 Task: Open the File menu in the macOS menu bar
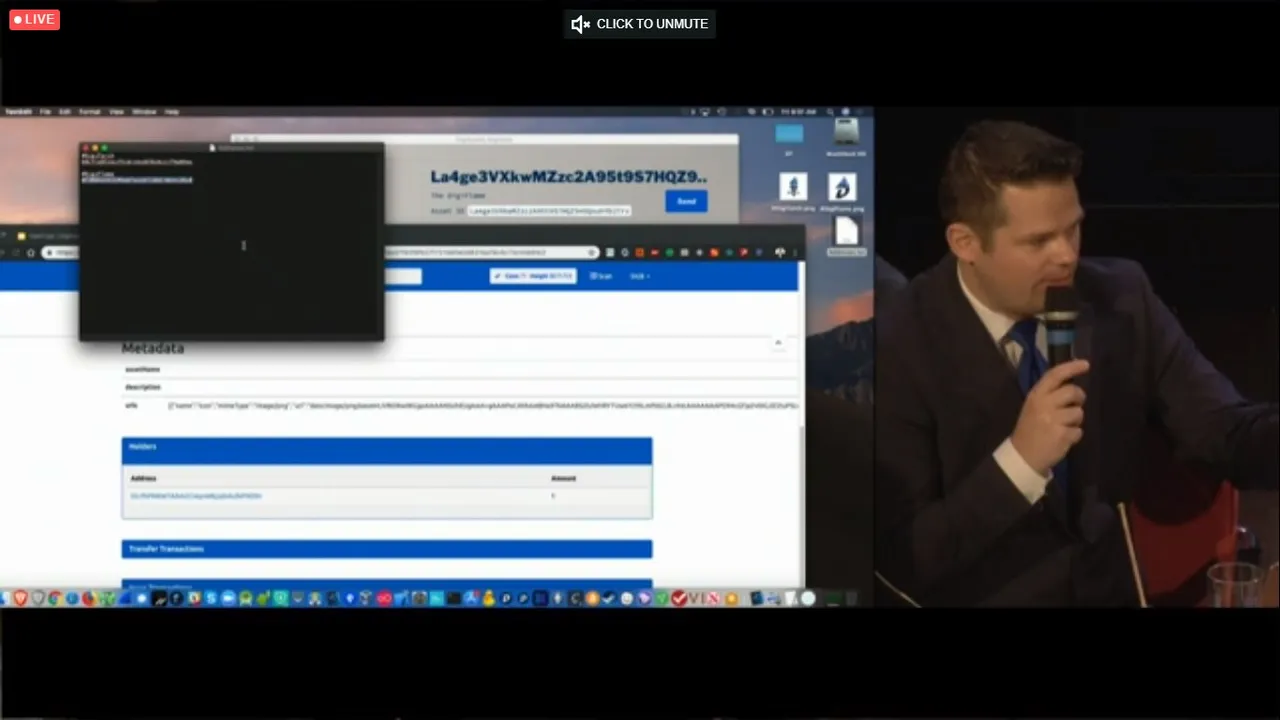(x=45, y=112)
